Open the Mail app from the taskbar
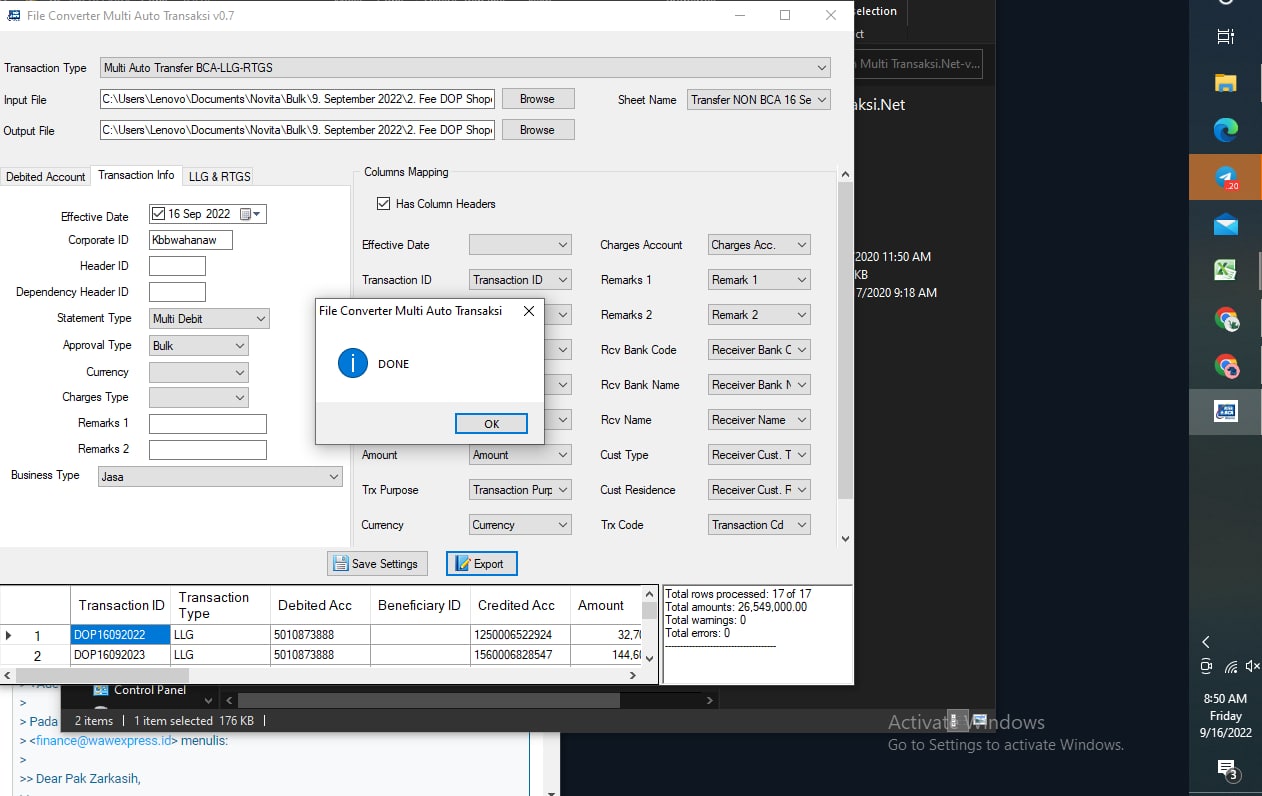Screen dimensions: 1262x796 (x=1226, y=225)
